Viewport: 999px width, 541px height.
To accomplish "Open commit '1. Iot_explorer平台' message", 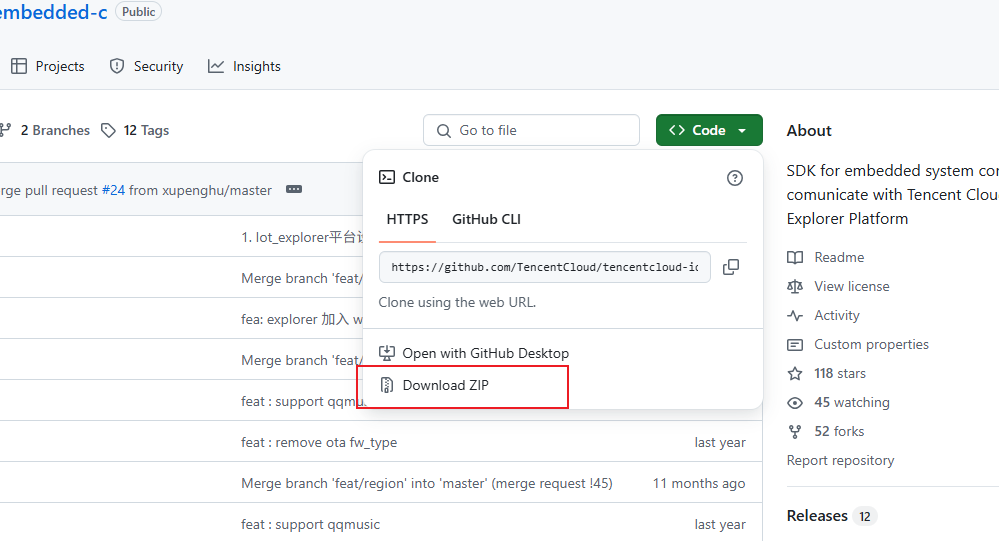I will click(x=302, y=237).
